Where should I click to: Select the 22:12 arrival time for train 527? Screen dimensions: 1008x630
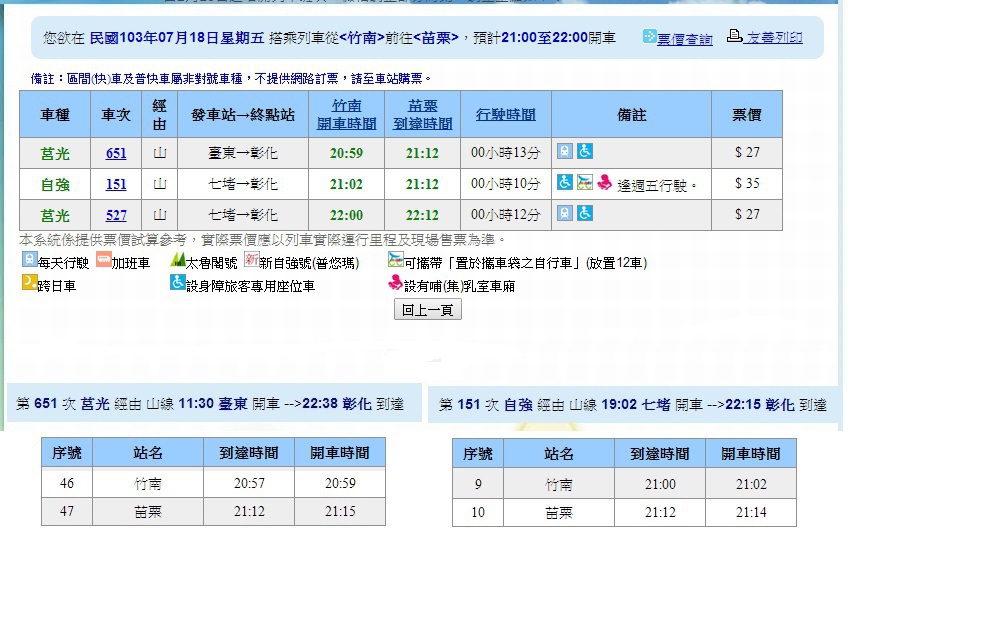tap(422, 215)
